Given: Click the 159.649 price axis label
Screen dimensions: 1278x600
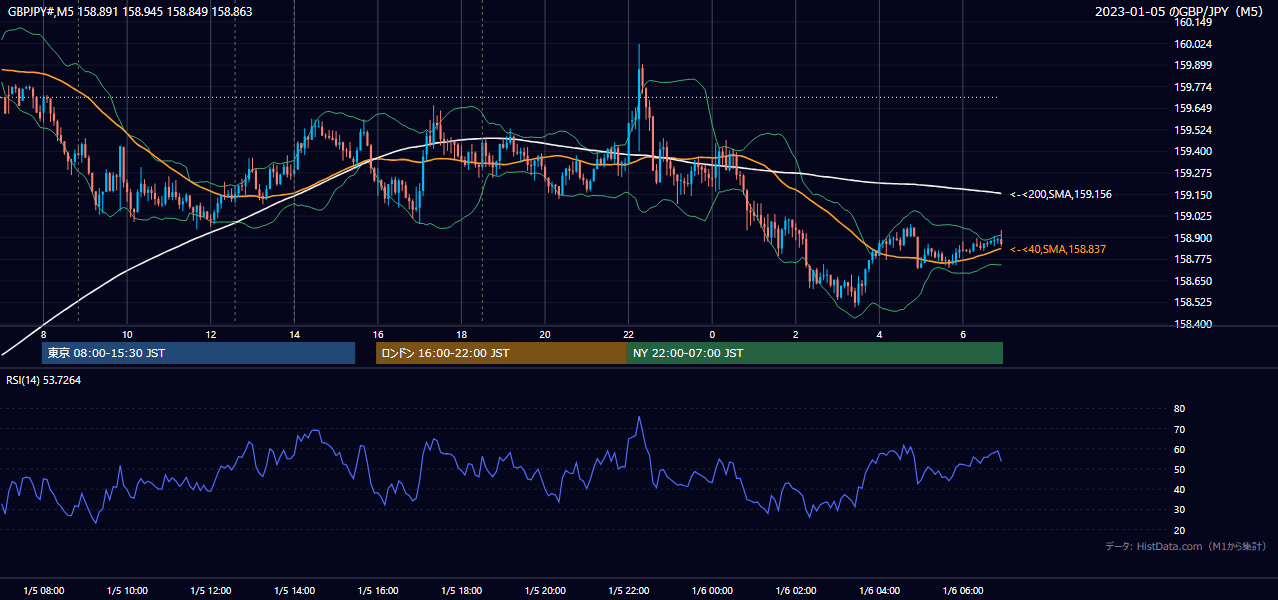Looking at the screenshot, I should (1193, 109).
